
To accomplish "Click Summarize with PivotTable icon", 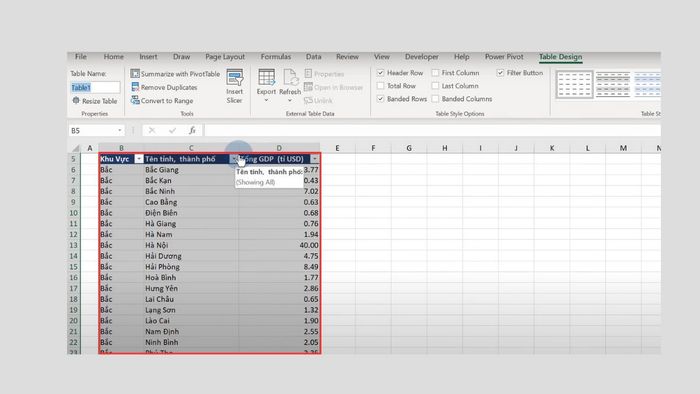I will pos(135,74).
